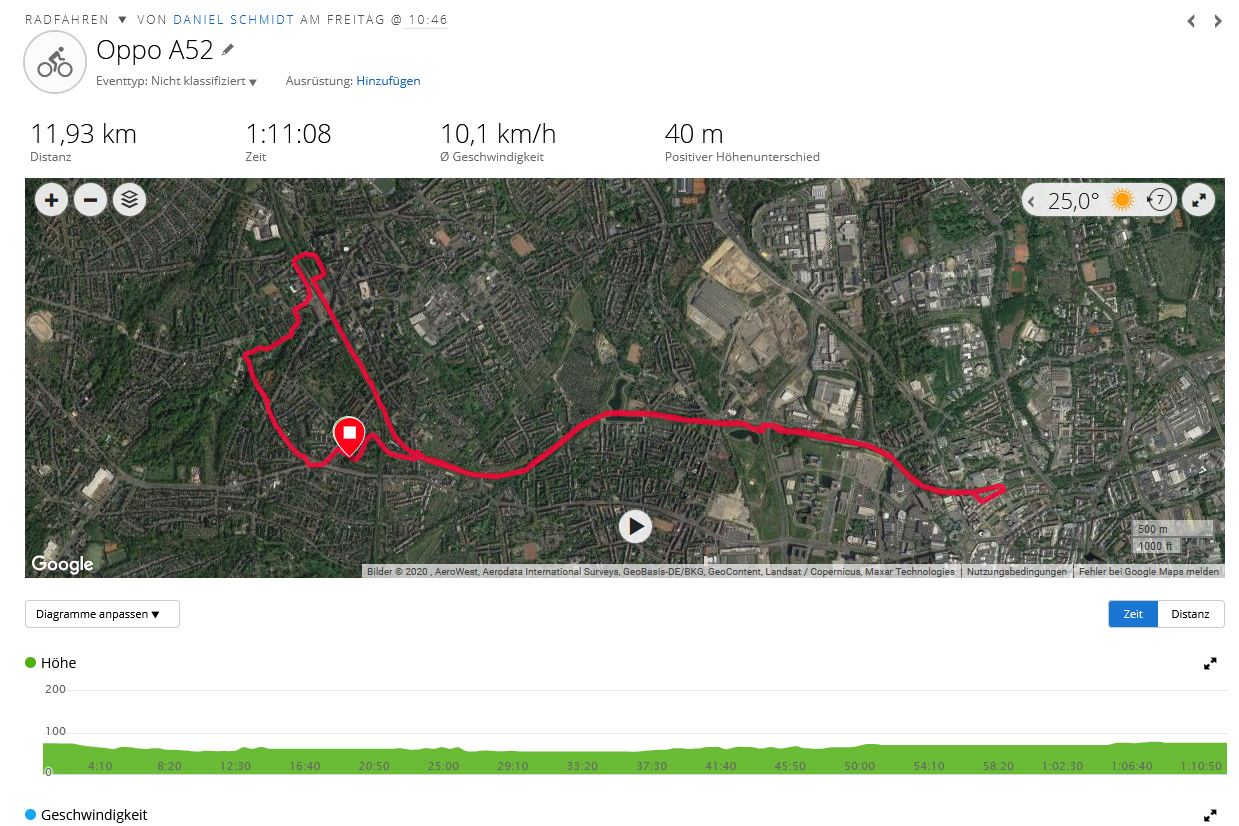Open the map layers selector
The height and width of the screenshot is (826, 1239).
click(x=129, y=200)
